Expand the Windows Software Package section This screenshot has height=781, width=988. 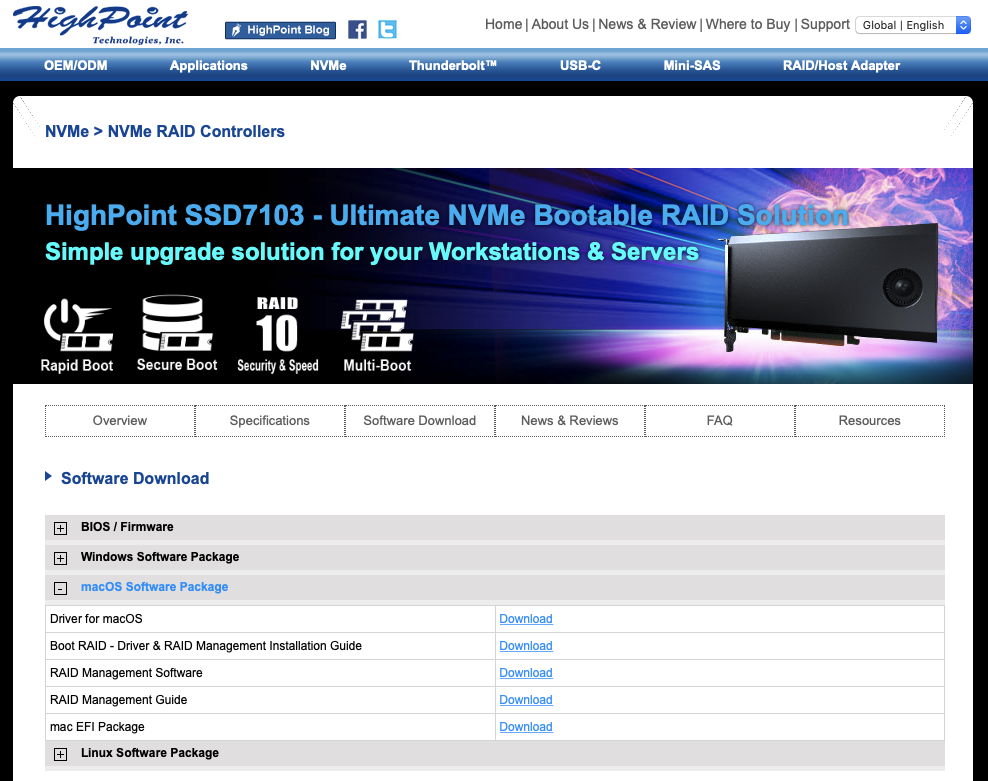click(x=60, y=558)
